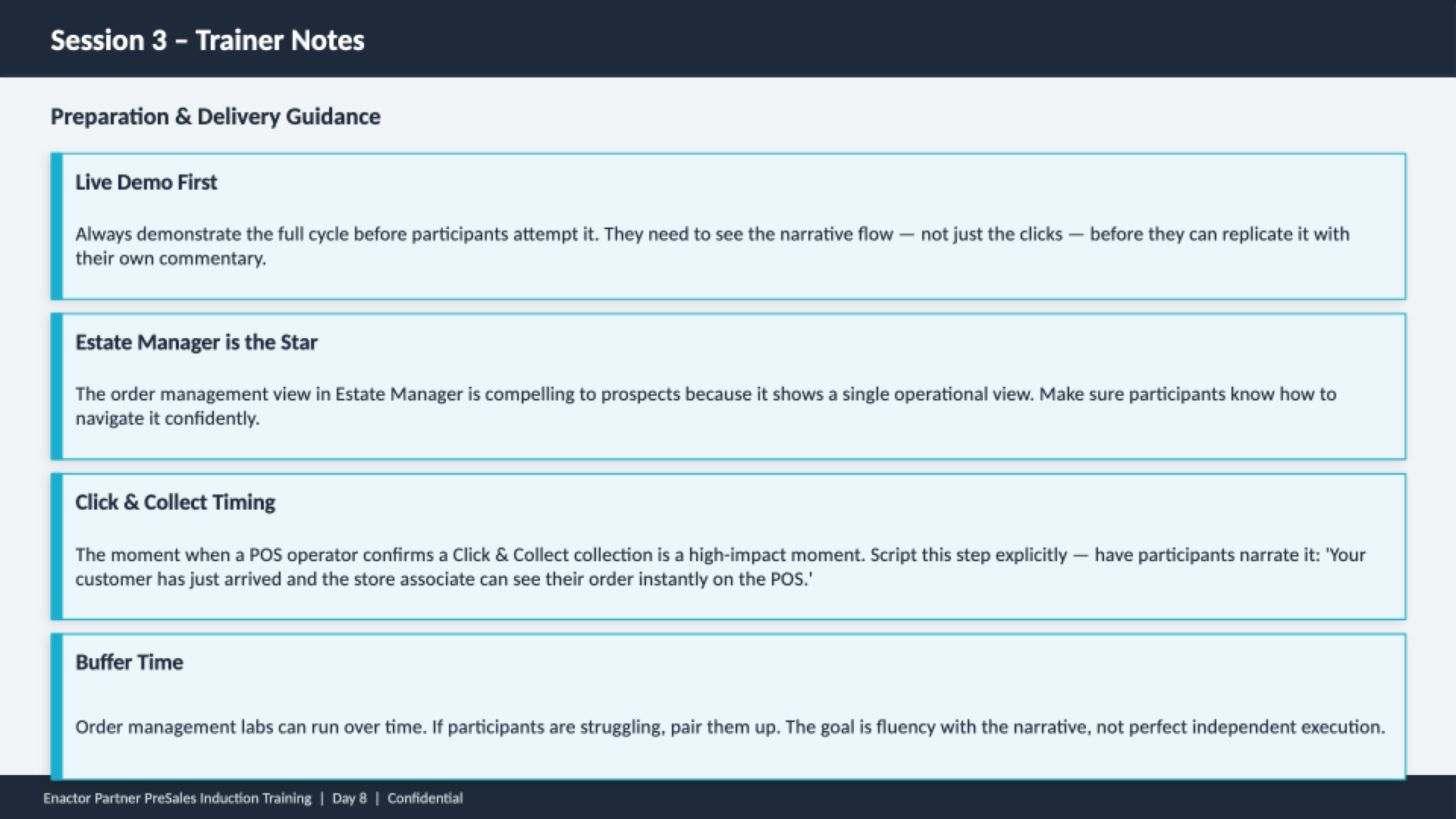1456x819 pixels.
Task: Click the blue accent bar beside Estate Manager card
Action: pos(56,386)
